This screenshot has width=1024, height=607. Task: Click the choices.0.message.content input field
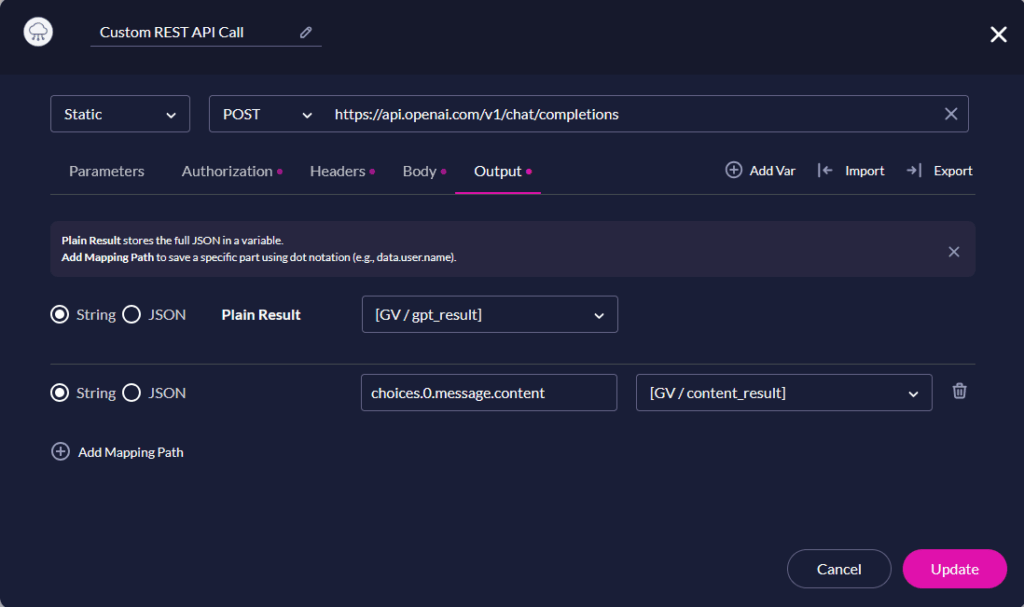click(488, 392)
